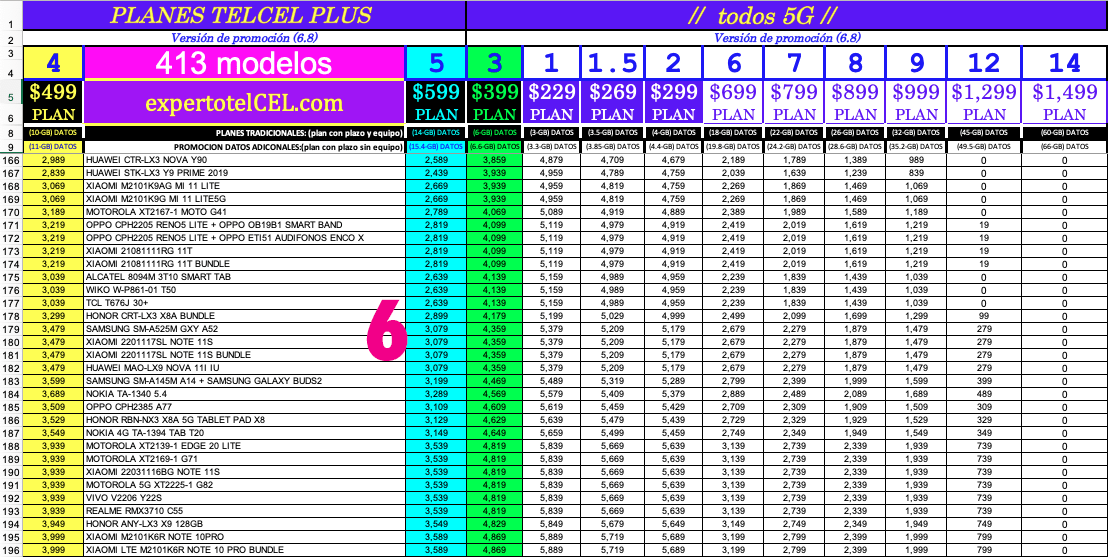This screenshot has height=557, width=1108.
Task: Click the 489 value in the NOKIA TA-1340 row
Action: (984, 394)
